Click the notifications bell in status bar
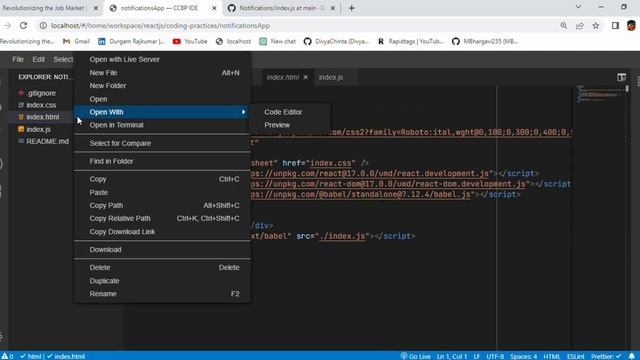640x360 pixels. coord(632,356)
